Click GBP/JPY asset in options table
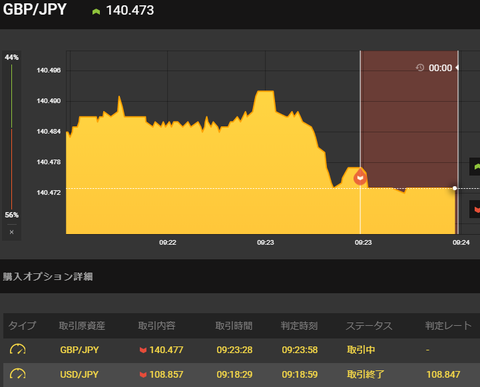This screenshot has height=387, width=480. pyautogui.click(x=79, y=350)
